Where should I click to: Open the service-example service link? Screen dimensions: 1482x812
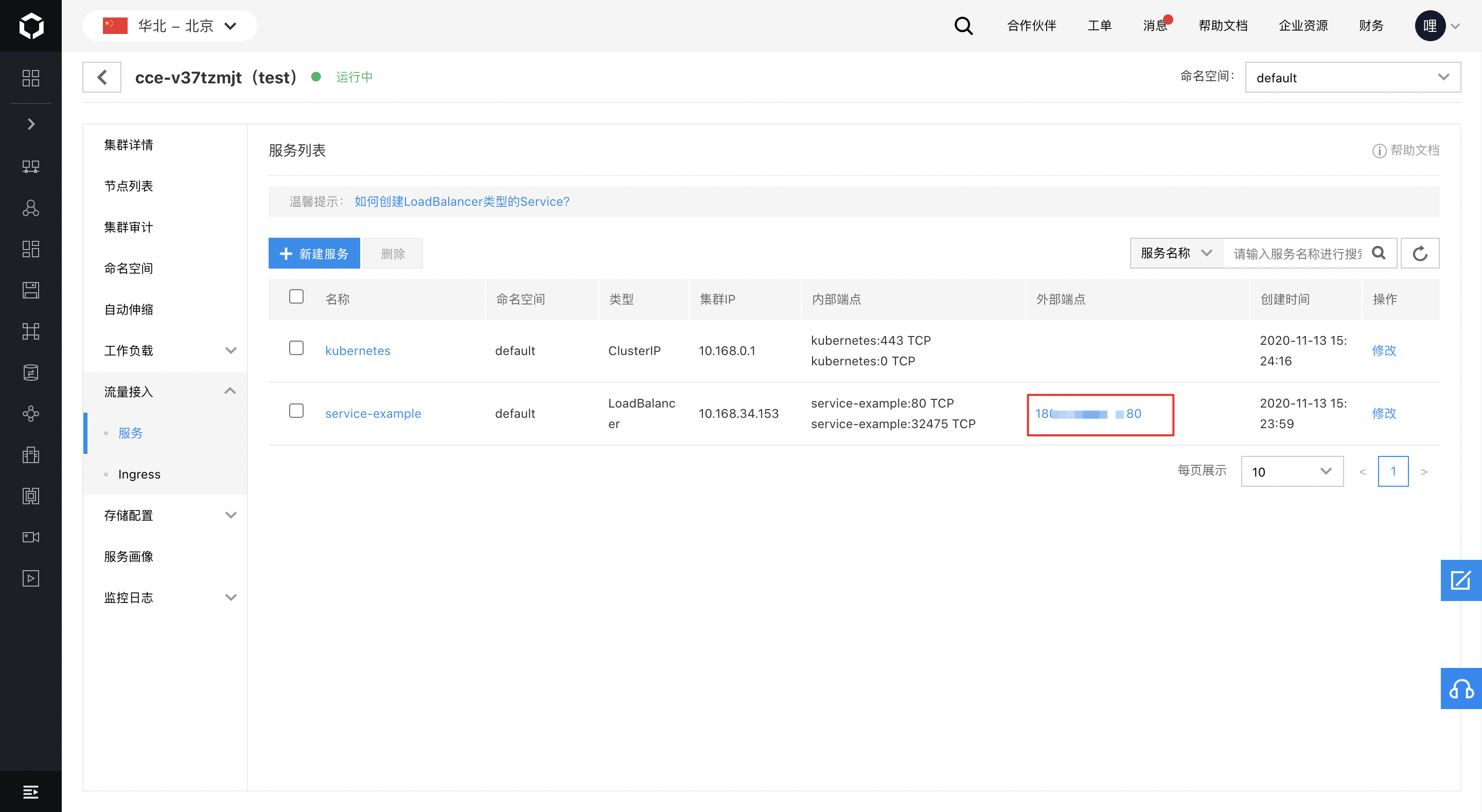point(373,413)
